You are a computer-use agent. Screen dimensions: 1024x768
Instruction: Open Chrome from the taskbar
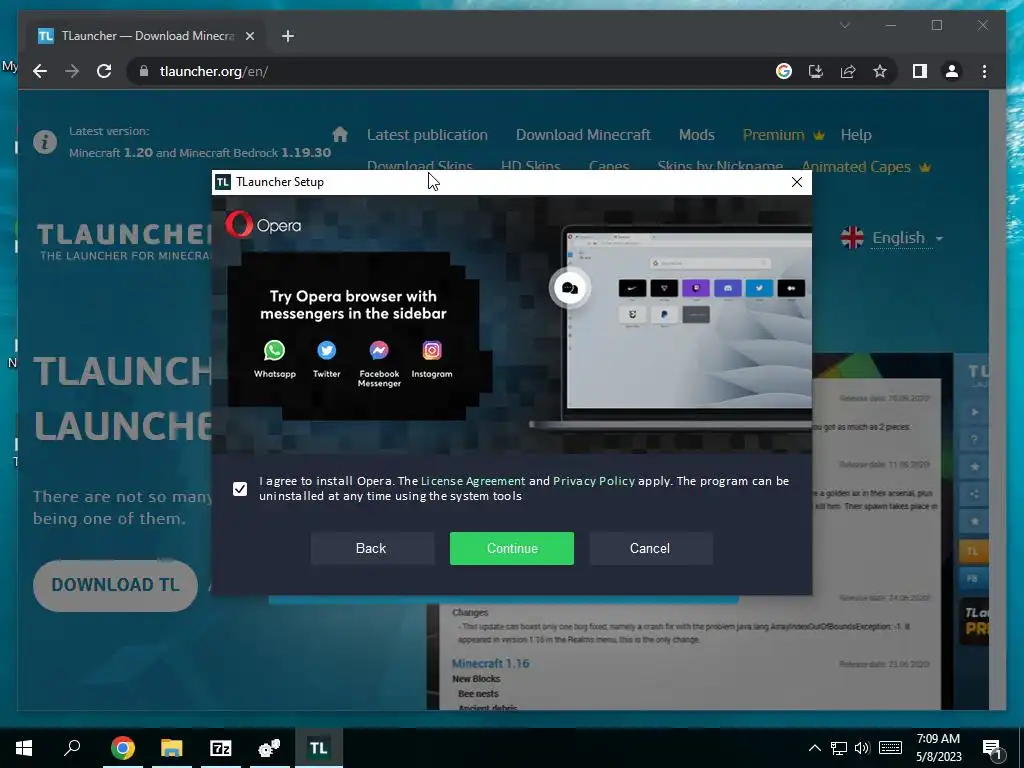pyautogui.click(x=122, y=748)
